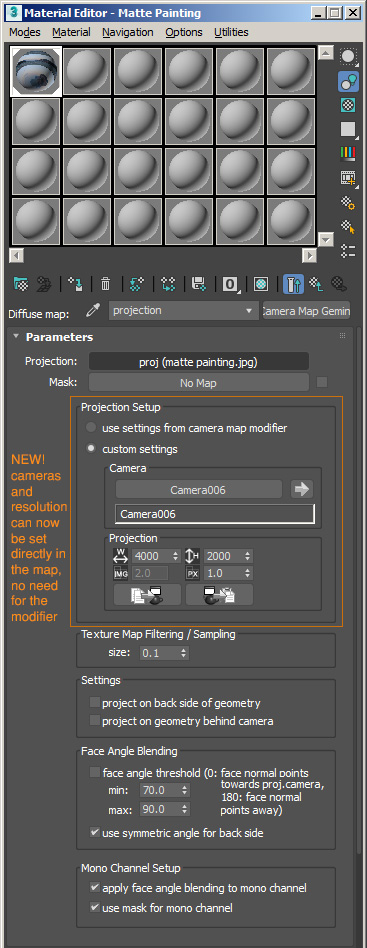Open the Options menu
The width and height of the screenshot is (367, 948).
[184, 32]
